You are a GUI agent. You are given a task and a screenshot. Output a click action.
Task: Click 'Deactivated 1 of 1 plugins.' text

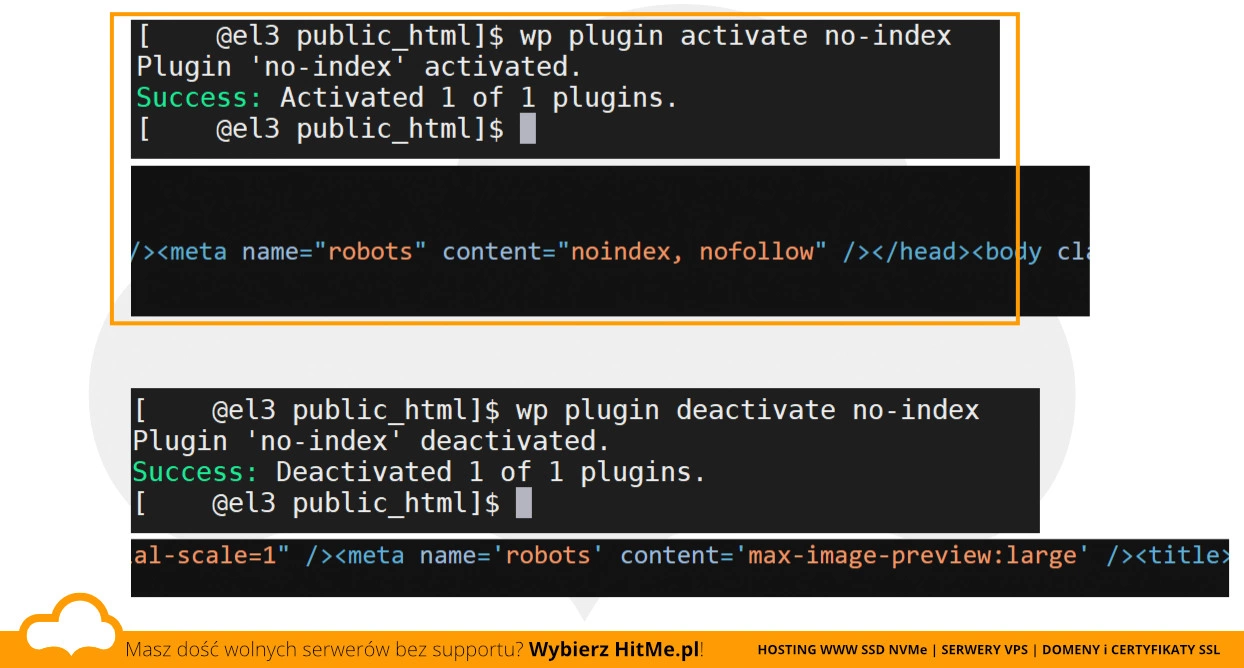491,472
